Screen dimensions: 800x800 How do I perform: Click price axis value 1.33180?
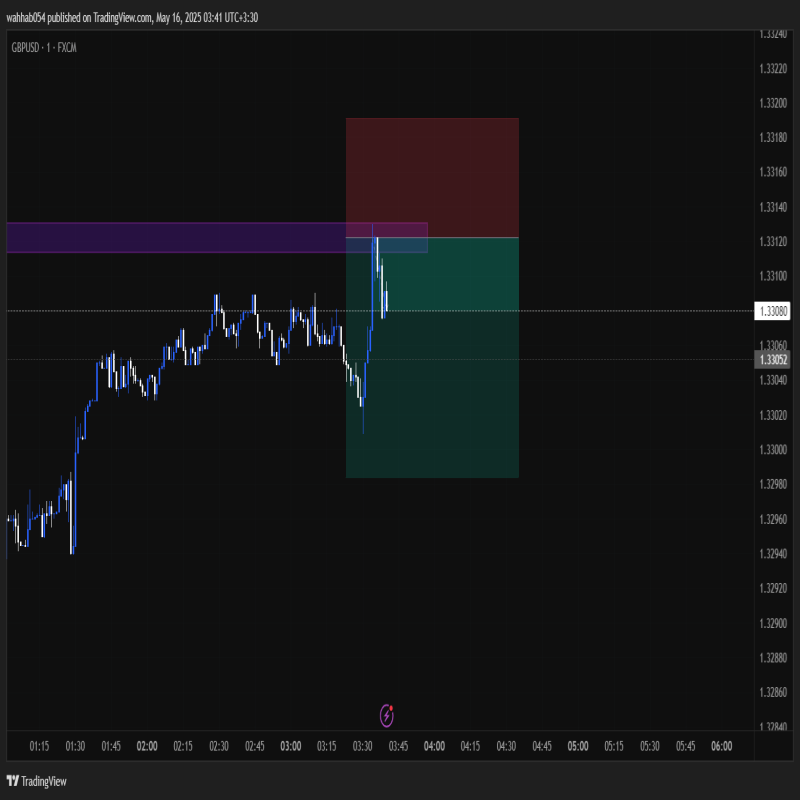tap(773, 137)
